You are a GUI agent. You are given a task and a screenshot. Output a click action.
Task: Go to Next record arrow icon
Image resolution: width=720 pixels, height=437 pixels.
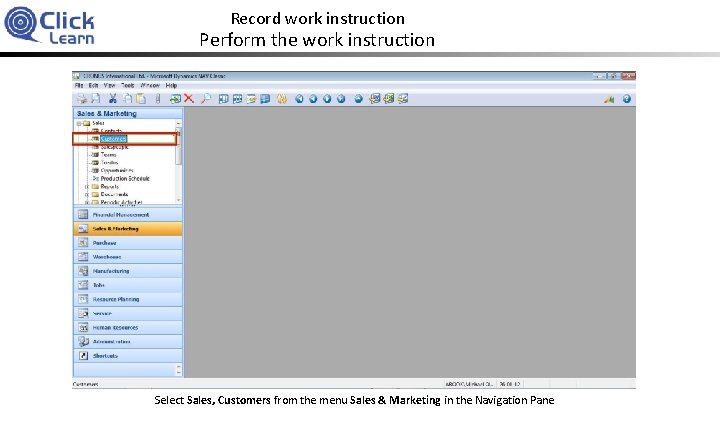pyautogui.click(x=327, y=99)
